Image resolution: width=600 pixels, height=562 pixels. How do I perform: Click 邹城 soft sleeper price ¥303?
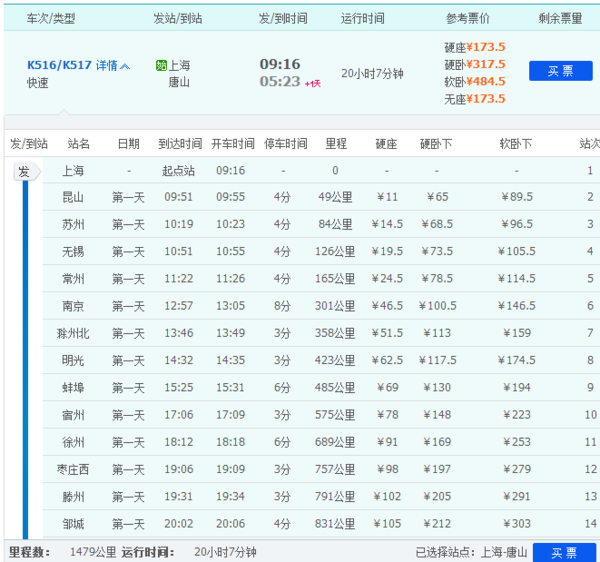[x=517, y=524]
